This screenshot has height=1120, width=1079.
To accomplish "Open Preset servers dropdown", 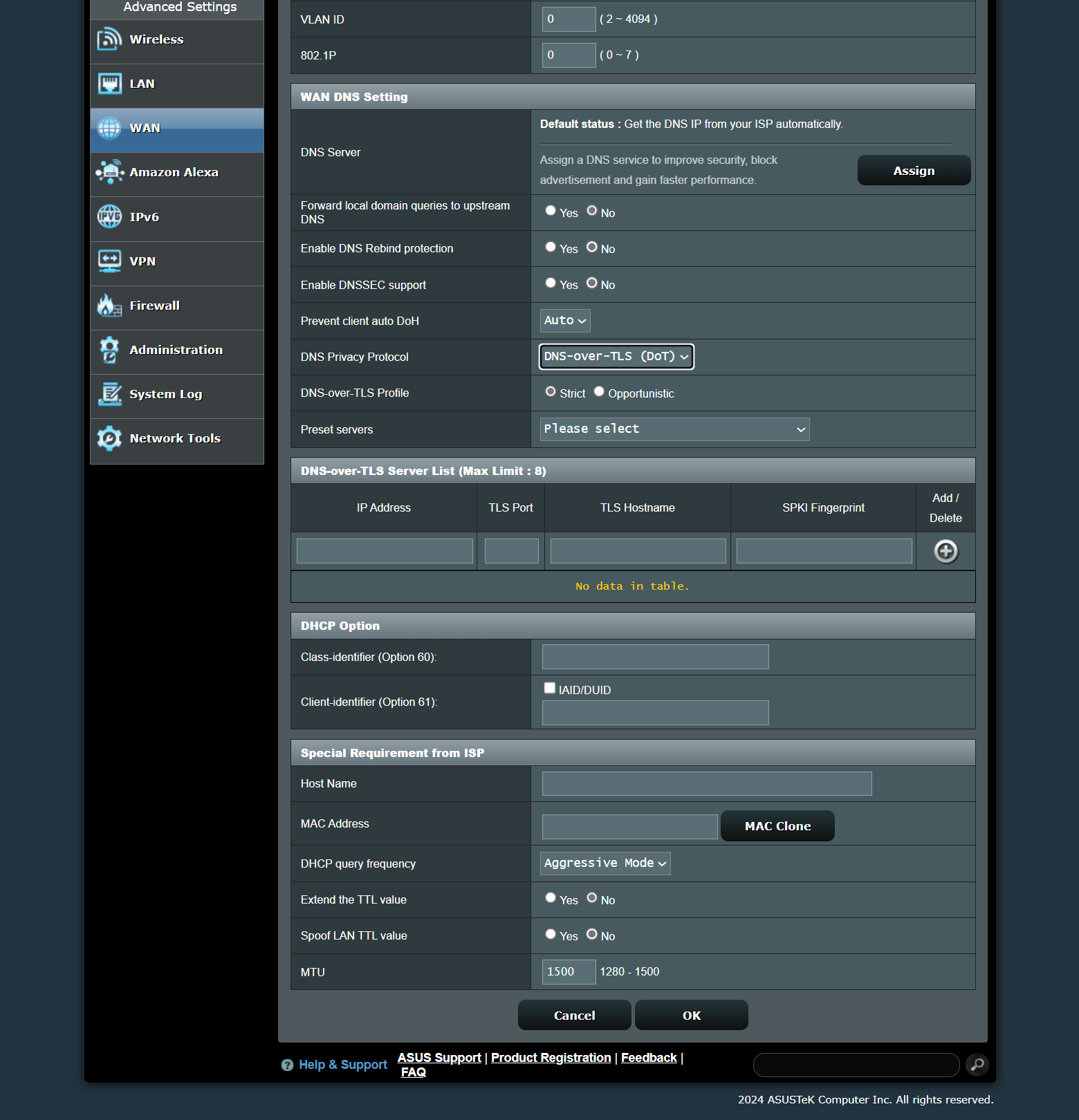I will pos(674,429).
